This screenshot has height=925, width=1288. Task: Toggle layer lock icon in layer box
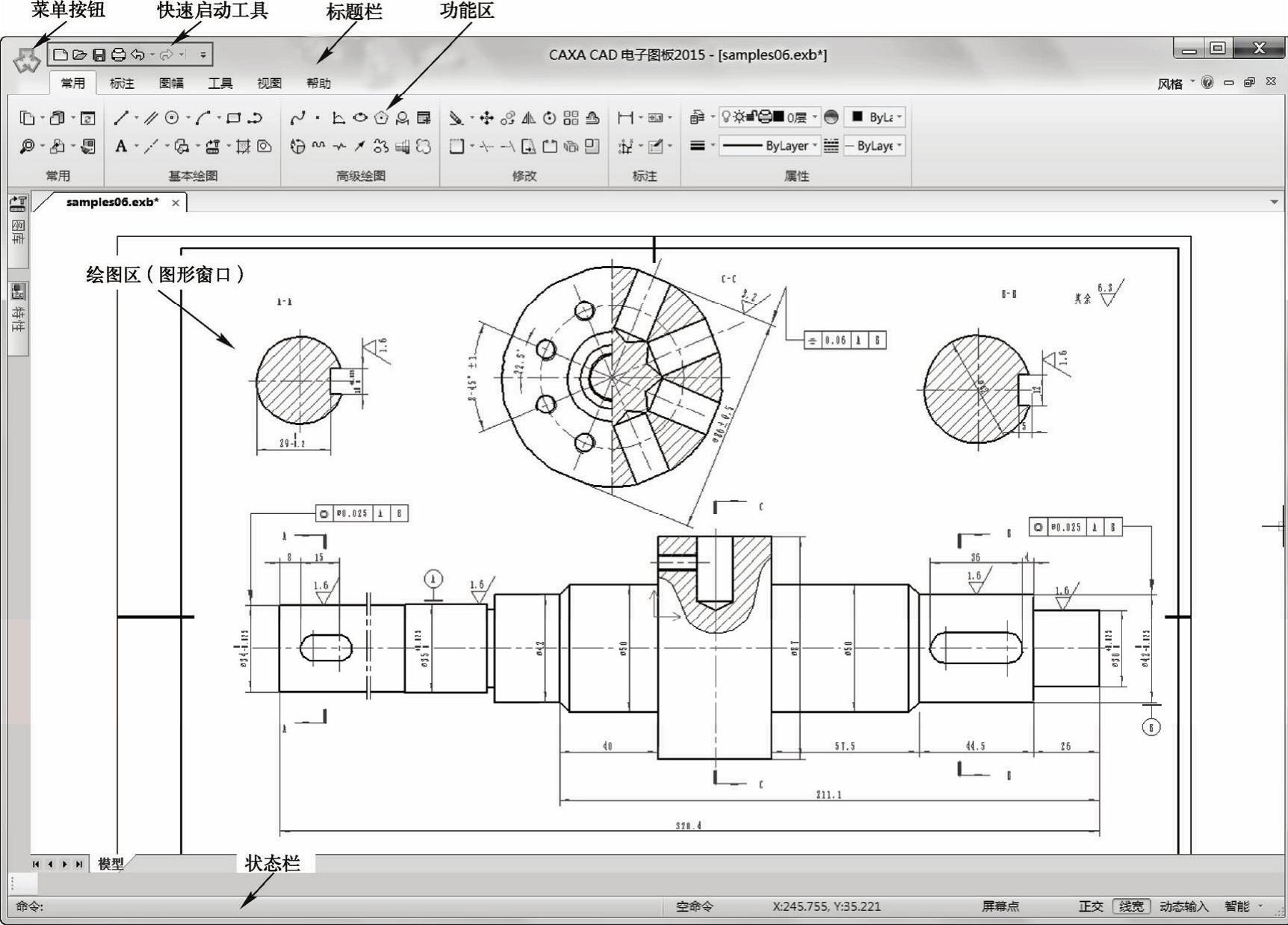coord(752,117)
